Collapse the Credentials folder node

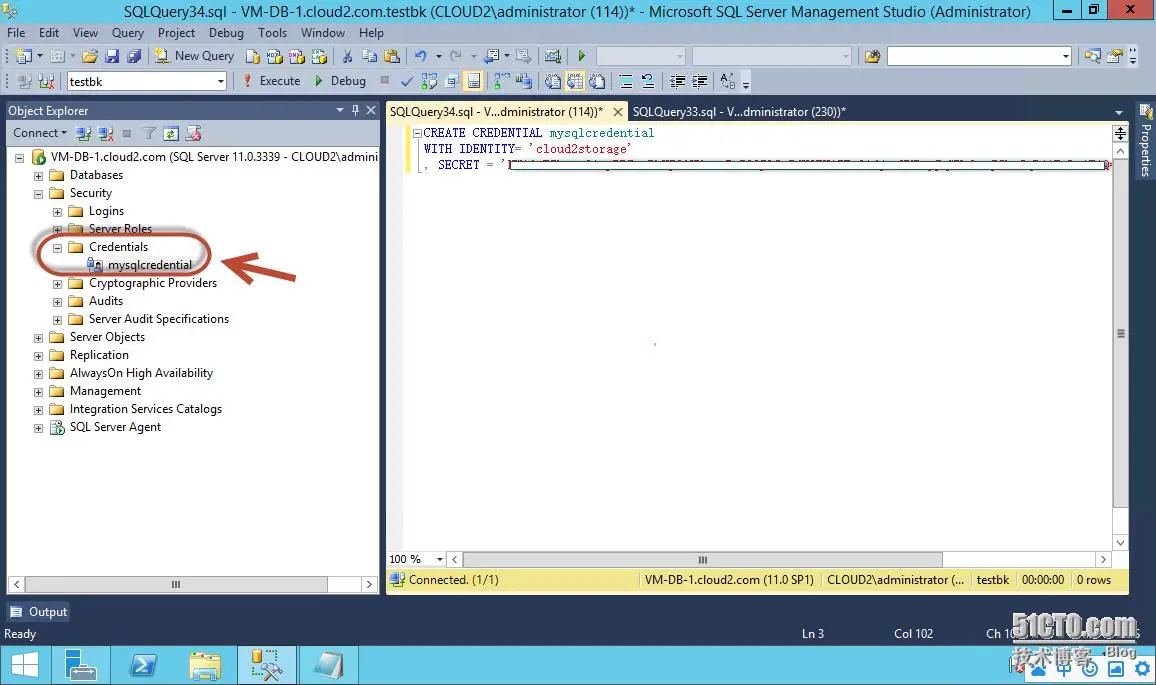pos(58,248)
